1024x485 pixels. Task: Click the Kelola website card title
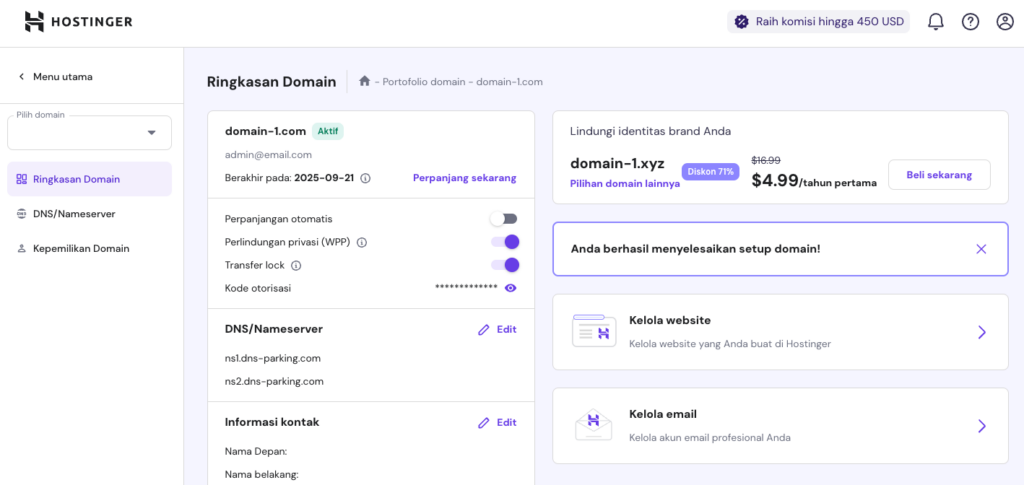670,321
